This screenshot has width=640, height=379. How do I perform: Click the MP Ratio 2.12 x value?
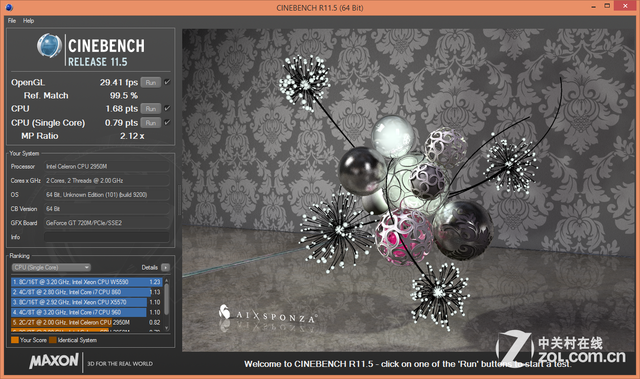[x=132, y=136]
